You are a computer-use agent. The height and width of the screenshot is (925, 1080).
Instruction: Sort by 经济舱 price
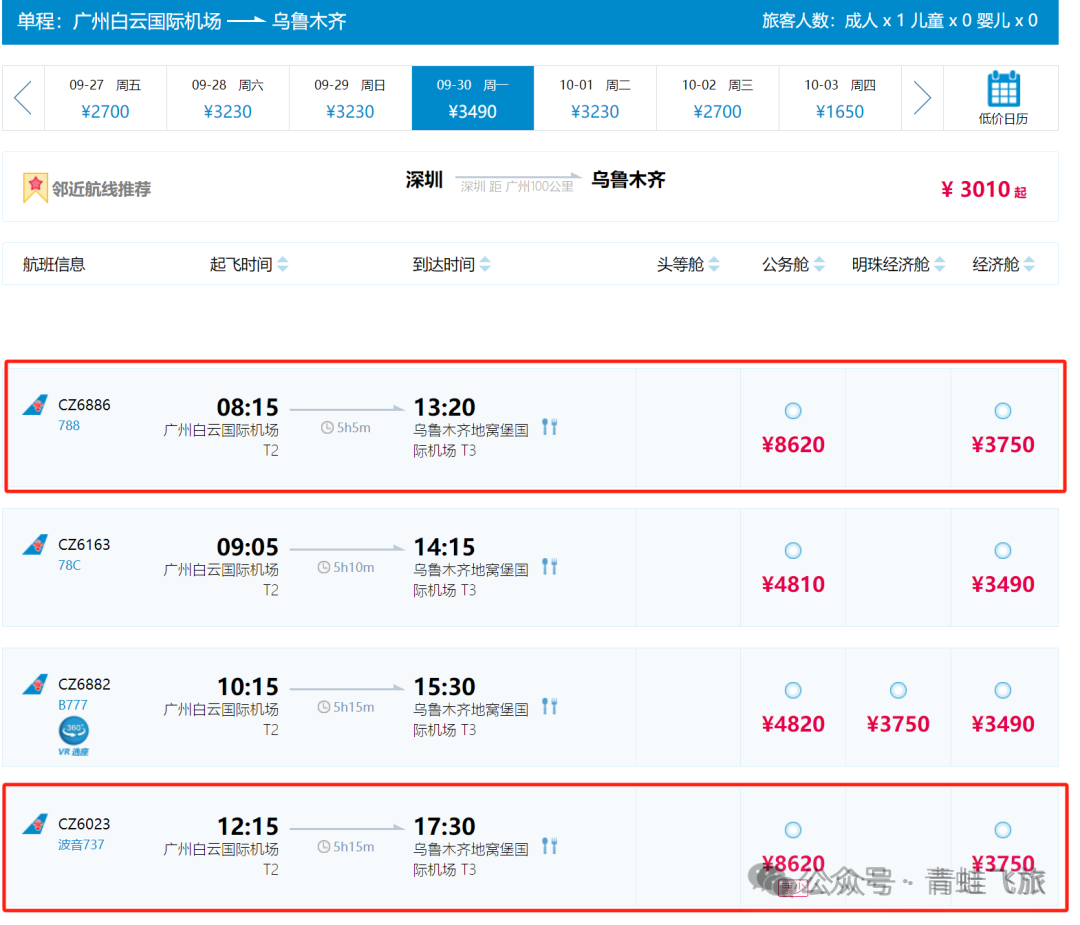998,264
